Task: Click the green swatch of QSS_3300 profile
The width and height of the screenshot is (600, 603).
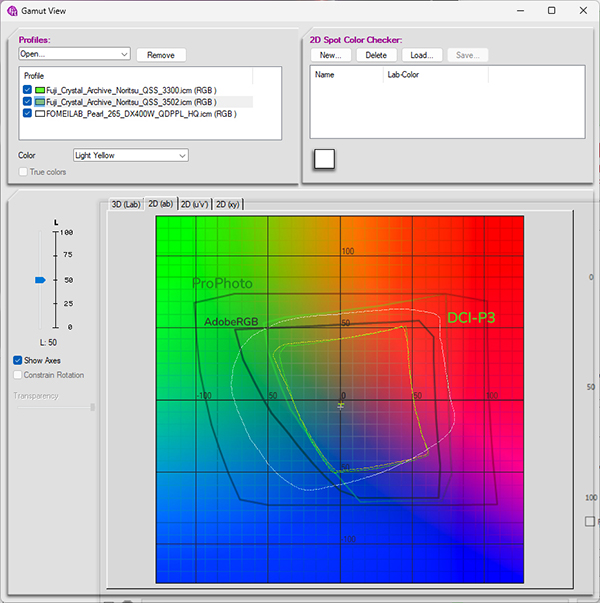Action: point(40,90)
